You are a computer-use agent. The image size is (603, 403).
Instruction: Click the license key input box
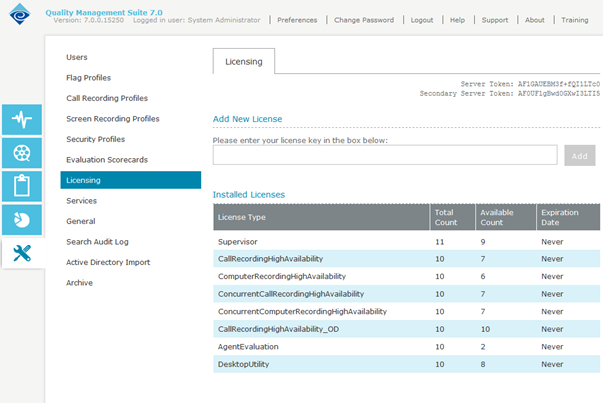tap(385, 155)
